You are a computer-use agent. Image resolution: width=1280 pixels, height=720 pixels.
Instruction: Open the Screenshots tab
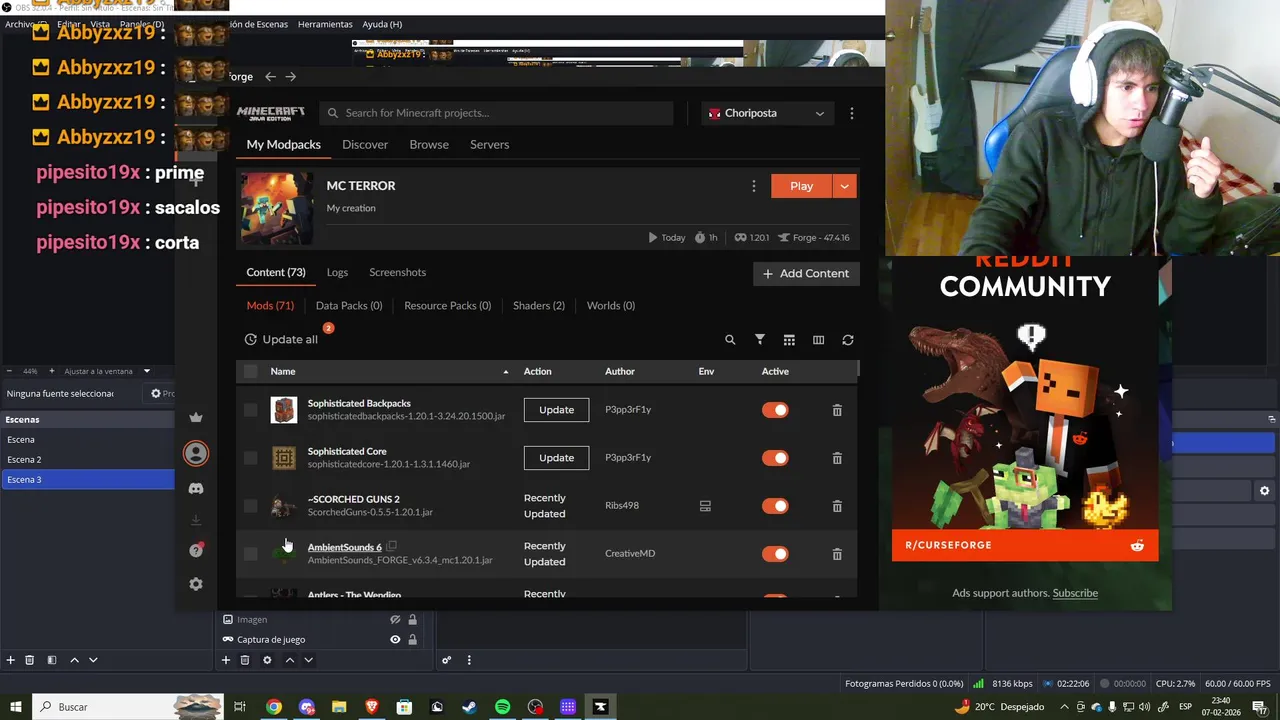[397, 272]
